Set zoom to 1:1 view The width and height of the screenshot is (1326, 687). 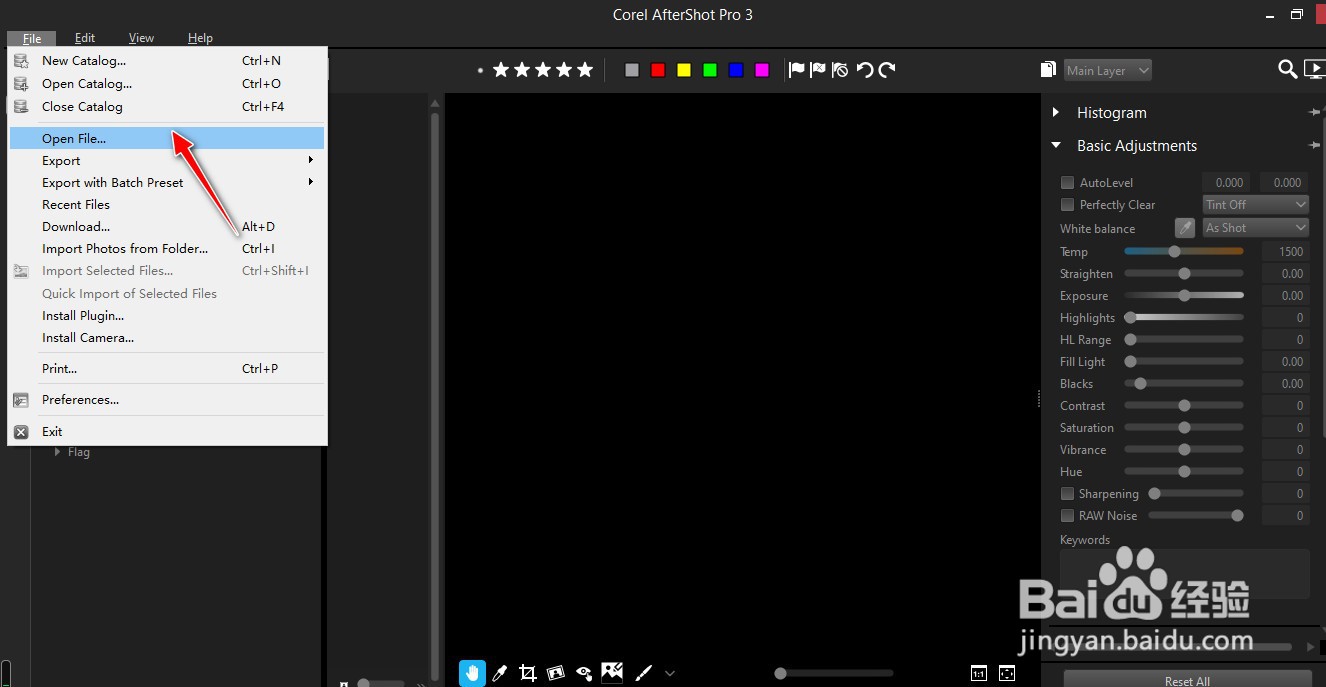pos(978,673)
